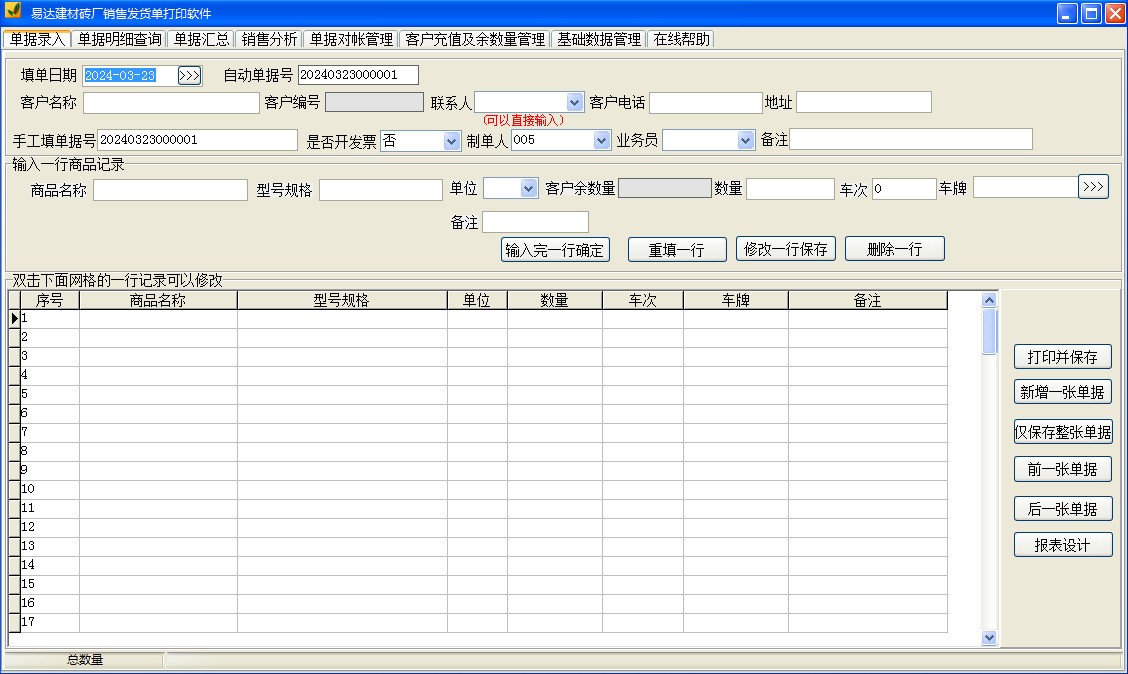Expand the 制单人 dropdown list
The image size is (1128, 674).
pyautogui.click(x=601, y=141)
